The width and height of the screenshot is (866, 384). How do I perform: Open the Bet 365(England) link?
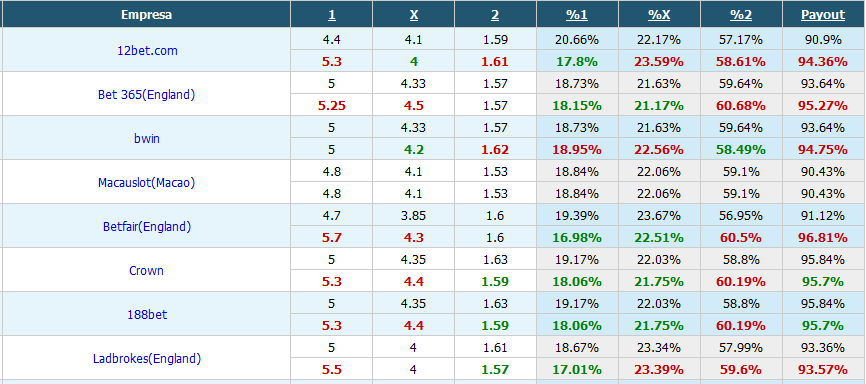146,94
